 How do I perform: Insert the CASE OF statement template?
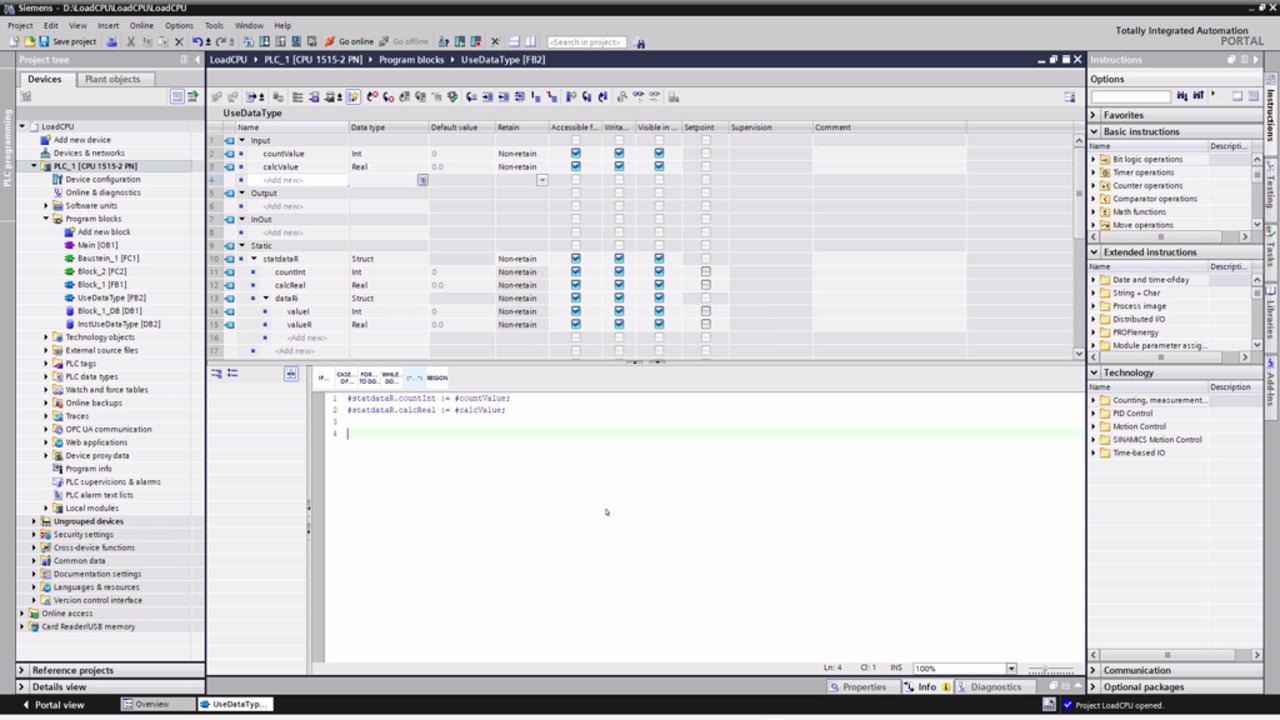[x=346, y=378]
